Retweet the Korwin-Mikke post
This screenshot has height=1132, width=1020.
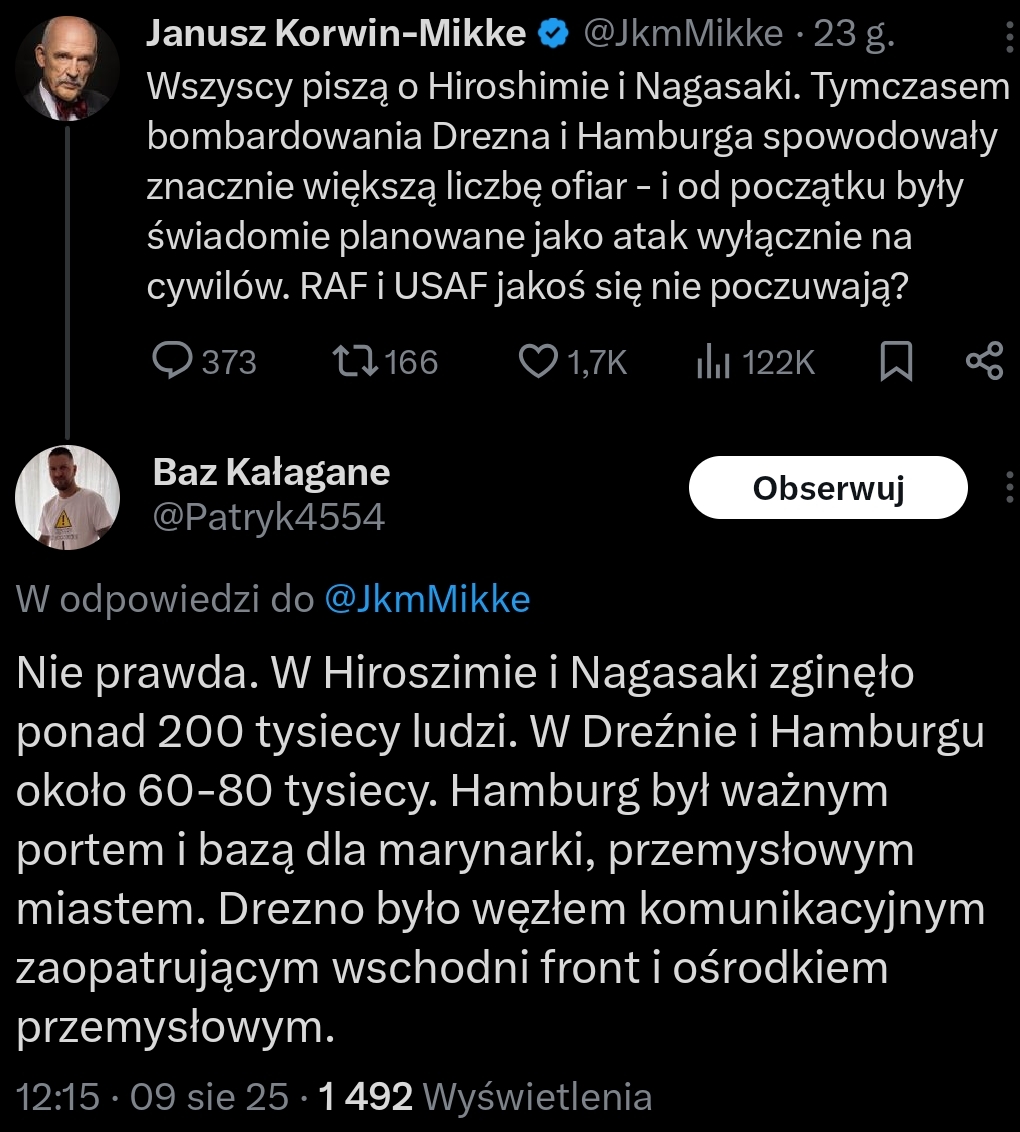point(359,361)
